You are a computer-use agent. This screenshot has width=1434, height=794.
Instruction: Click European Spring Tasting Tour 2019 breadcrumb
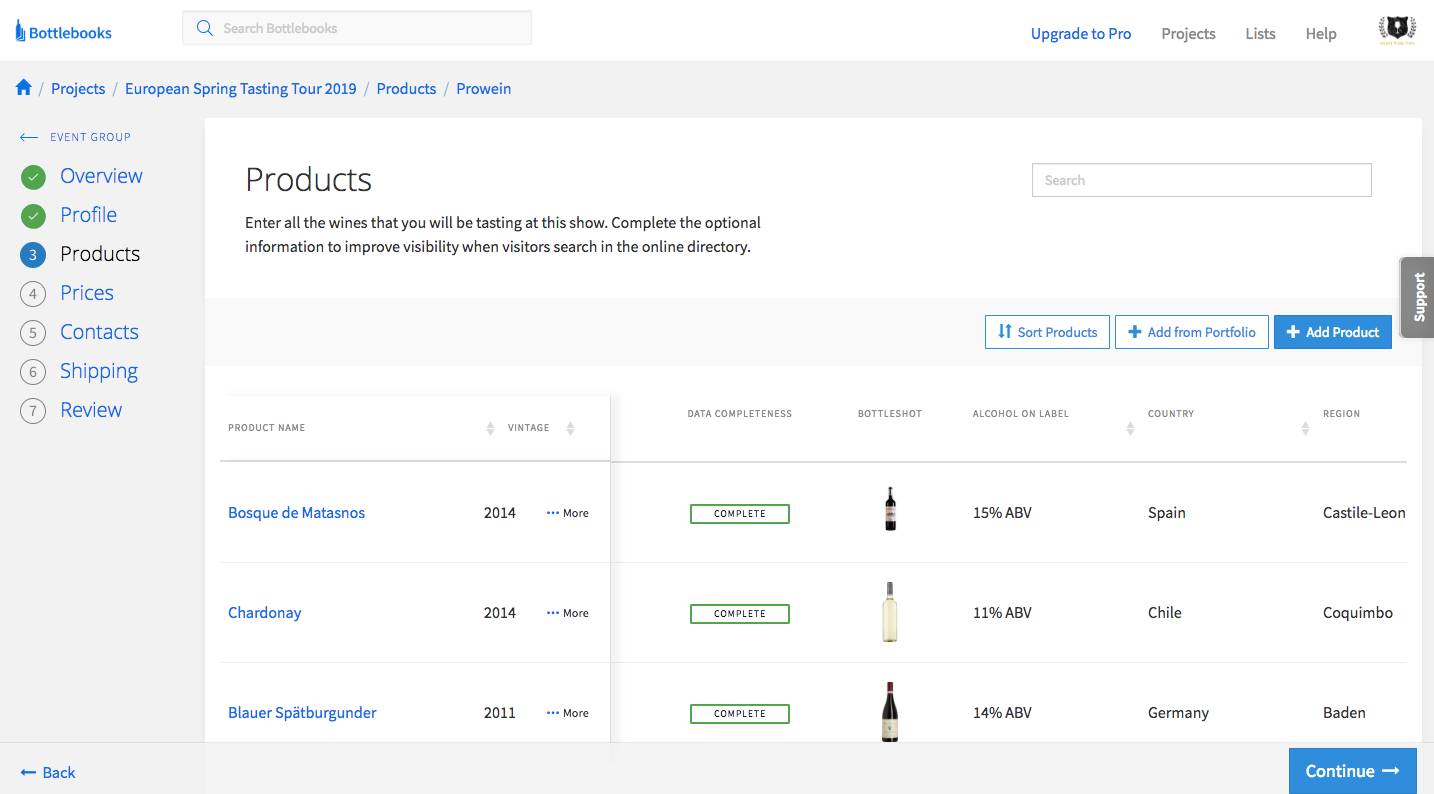point(241,88)
